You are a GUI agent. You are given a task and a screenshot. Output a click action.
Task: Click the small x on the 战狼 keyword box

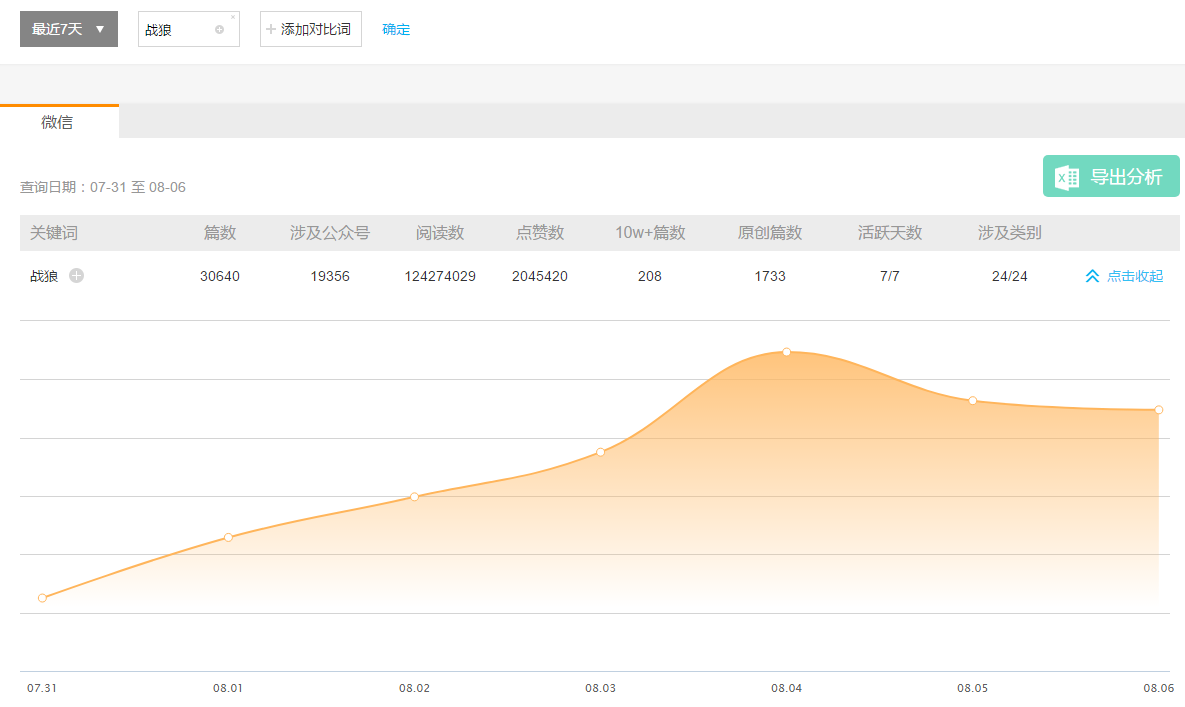coord(233,17)
